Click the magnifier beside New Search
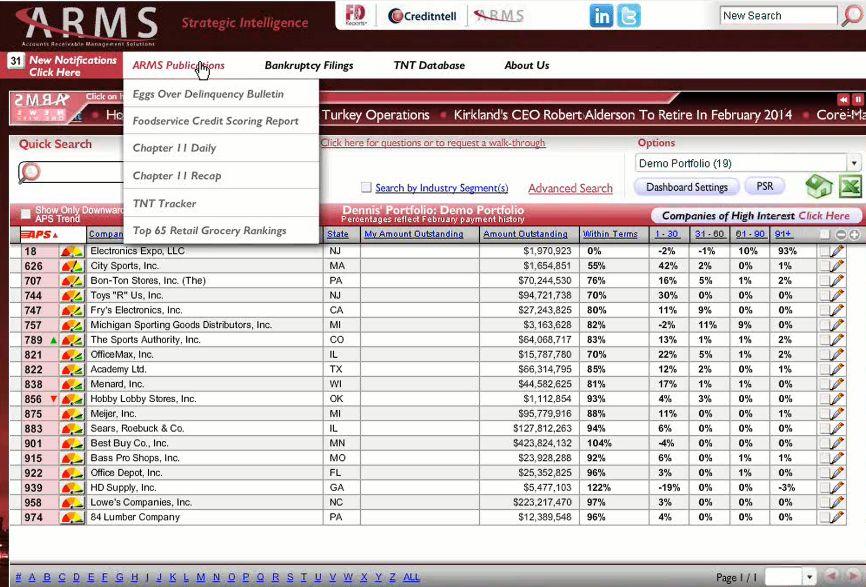 pyautogui.click(x=852, y=15)
